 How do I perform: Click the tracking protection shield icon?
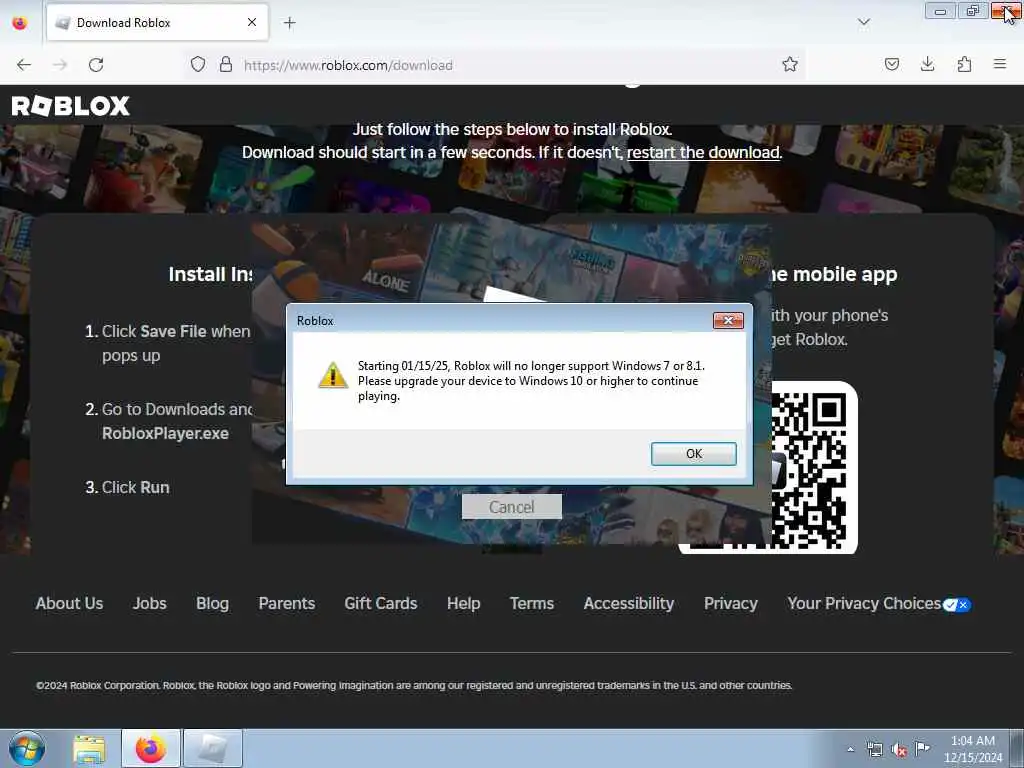[x=198, y=65]
